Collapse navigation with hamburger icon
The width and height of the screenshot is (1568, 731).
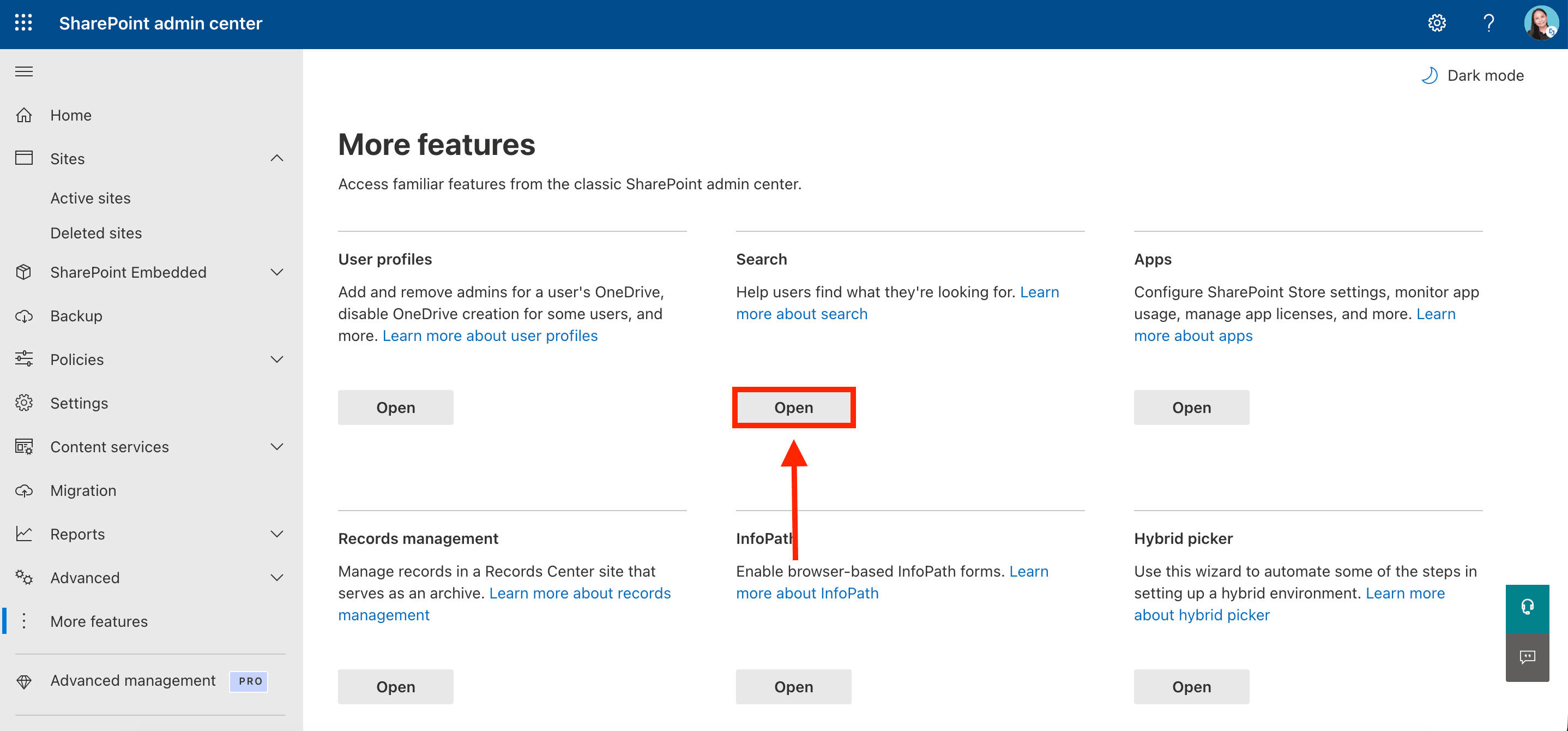(x=24, y=71)
